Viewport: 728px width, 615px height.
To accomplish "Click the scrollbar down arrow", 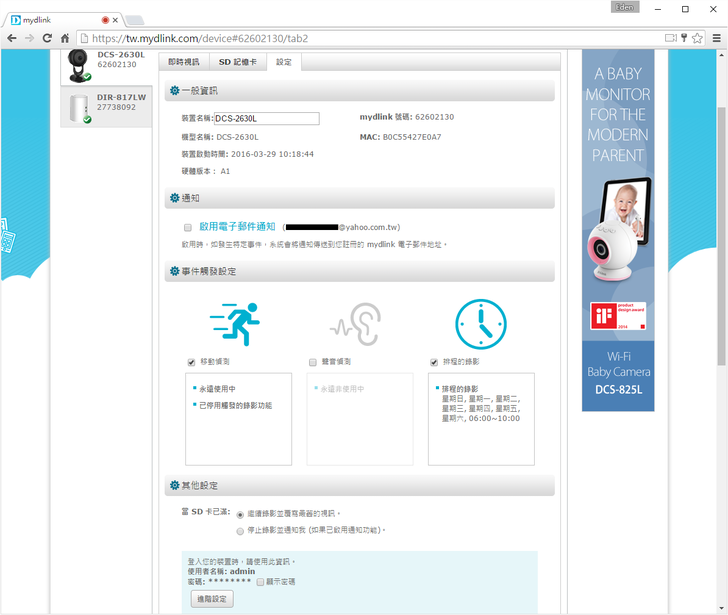I will point(721,608).
